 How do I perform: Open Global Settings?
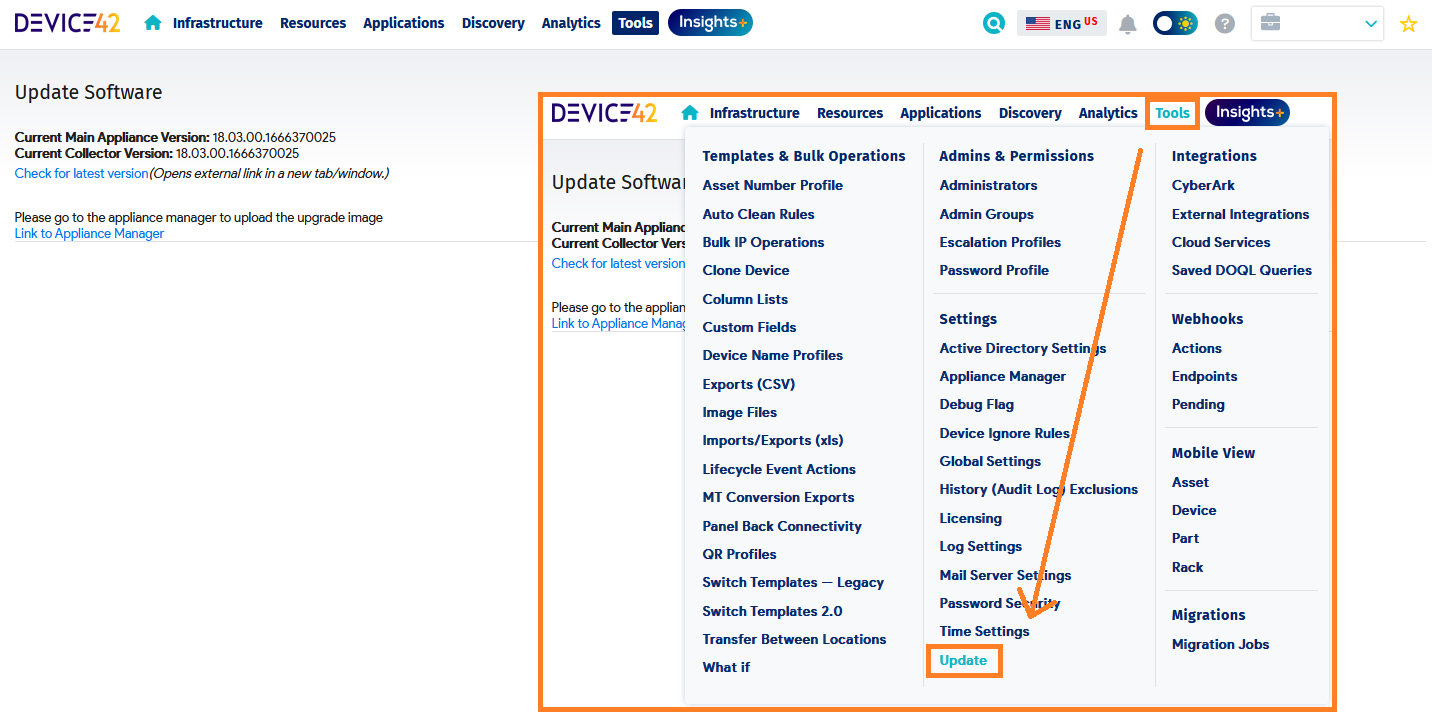pyautogui.click(x=990, y=461)
